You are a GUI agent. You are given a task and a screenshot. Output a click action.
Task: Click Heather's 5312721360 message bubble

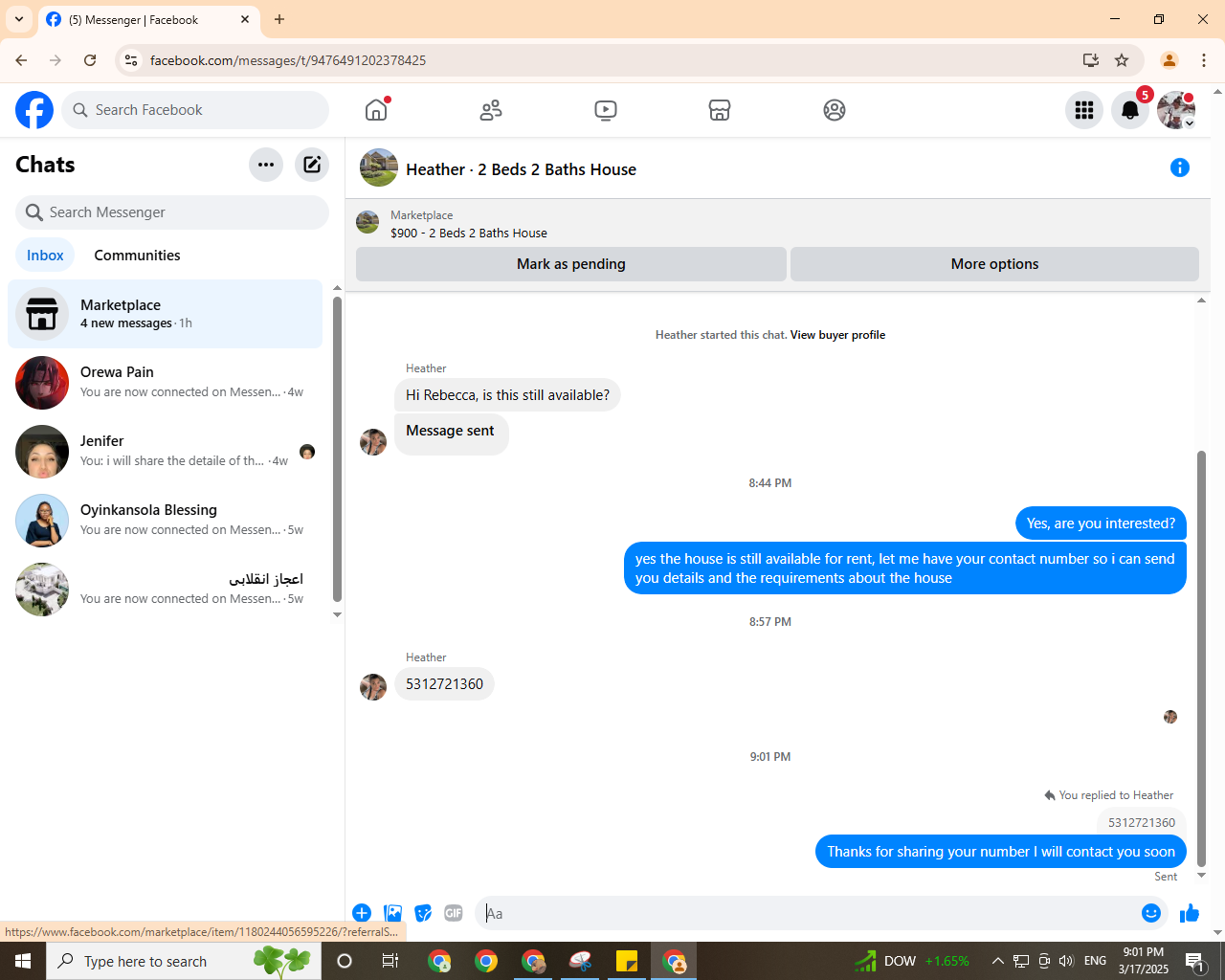(x=444, y=684)
